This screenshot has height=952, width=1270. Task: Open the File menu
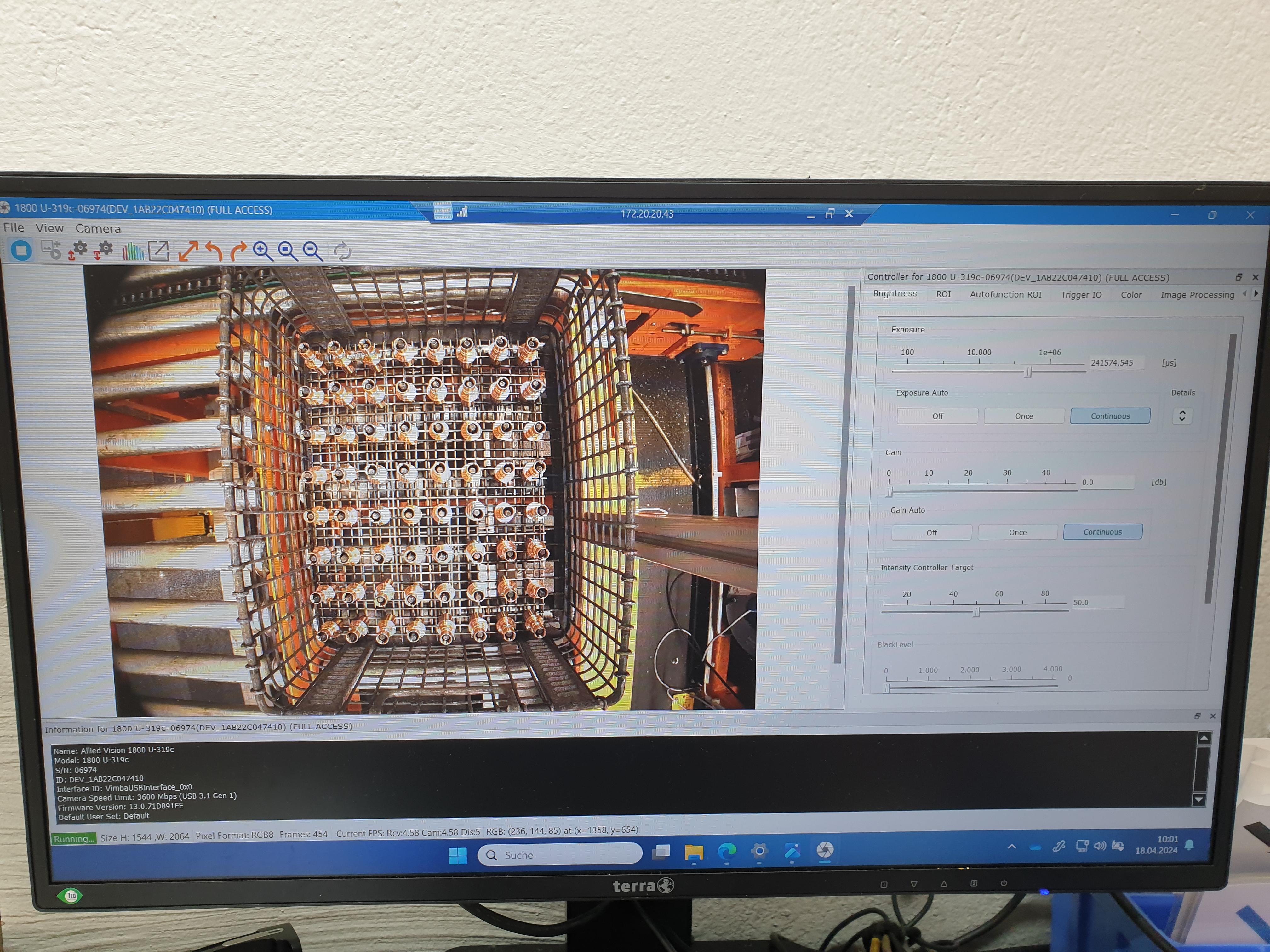point(14,227)
